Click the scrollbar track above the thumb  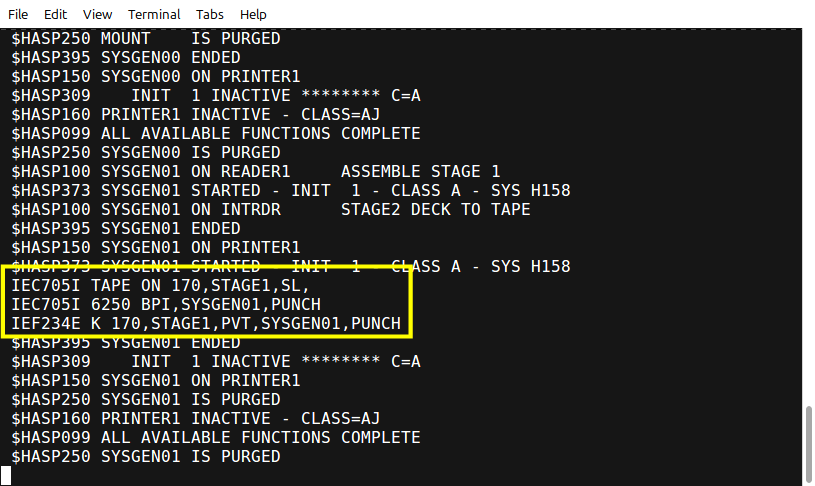click(x=809, y=218)
